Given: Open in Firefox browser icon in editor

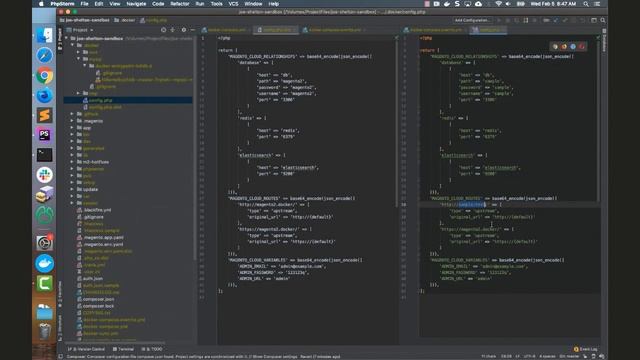Looking at the screenshot, I should pos(564,47).
